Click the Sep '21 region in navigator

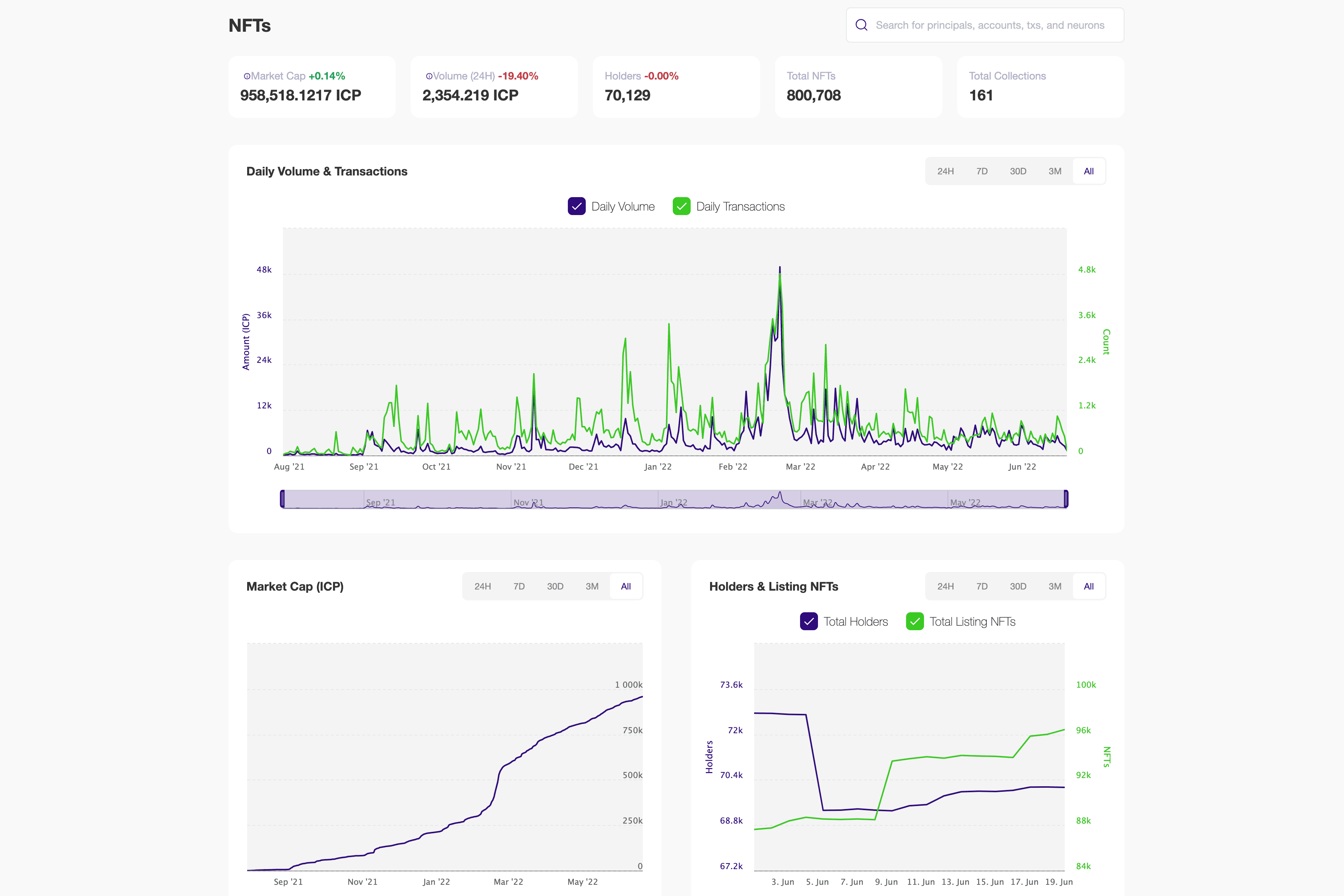click(380, 502)
